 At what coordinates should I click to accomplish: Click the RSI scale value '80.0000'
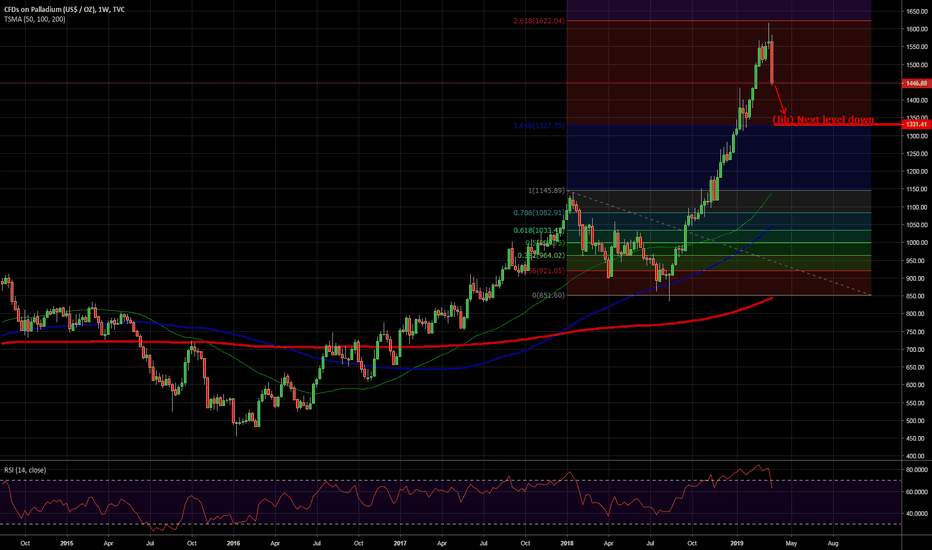pos(917,470)
